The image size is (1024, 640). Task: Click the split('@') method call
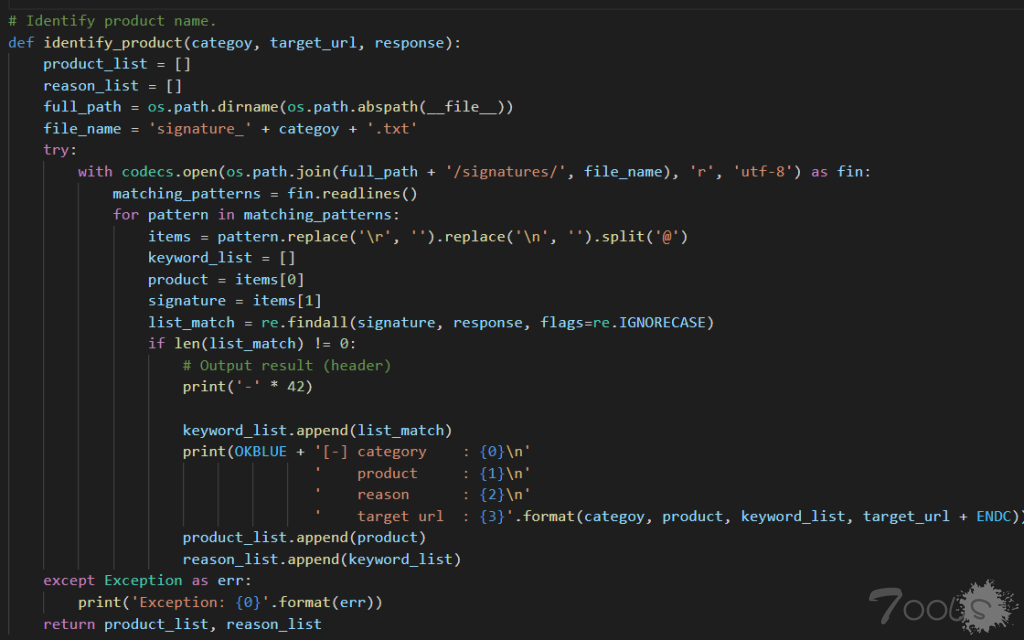[649, 236]
